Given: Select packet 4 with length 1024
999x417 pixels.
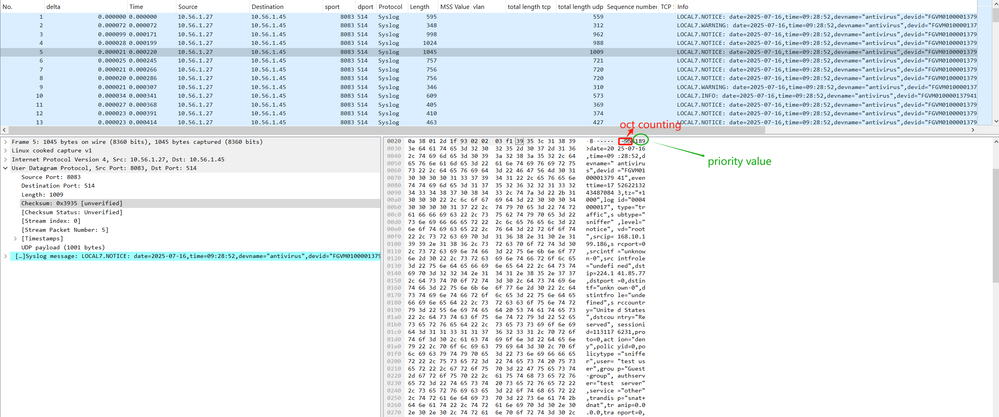Looking at the screenshot, I should tap(489, 43).
